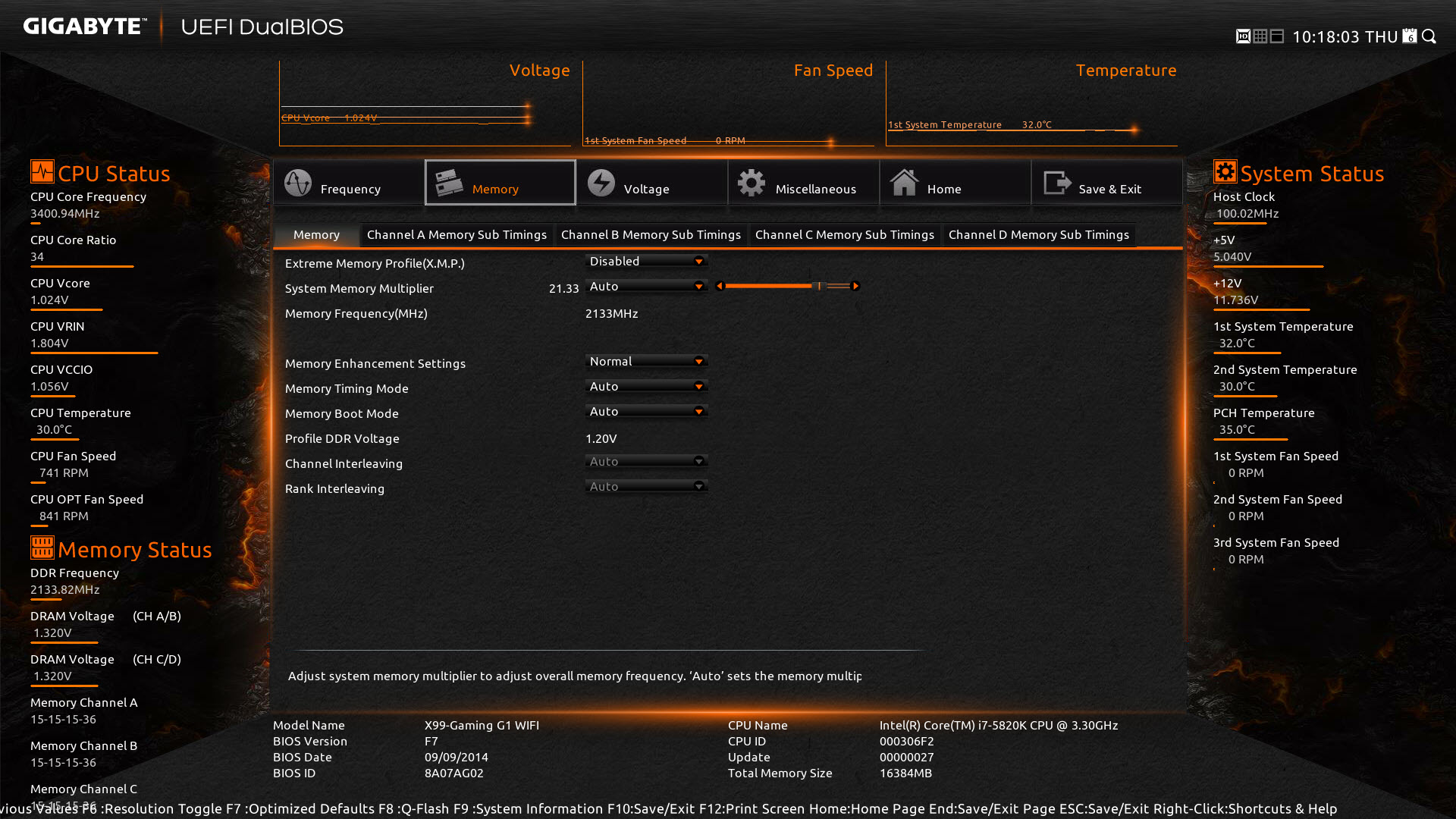
Task: Click the 2133MHz frequency value
Action: 611,313
